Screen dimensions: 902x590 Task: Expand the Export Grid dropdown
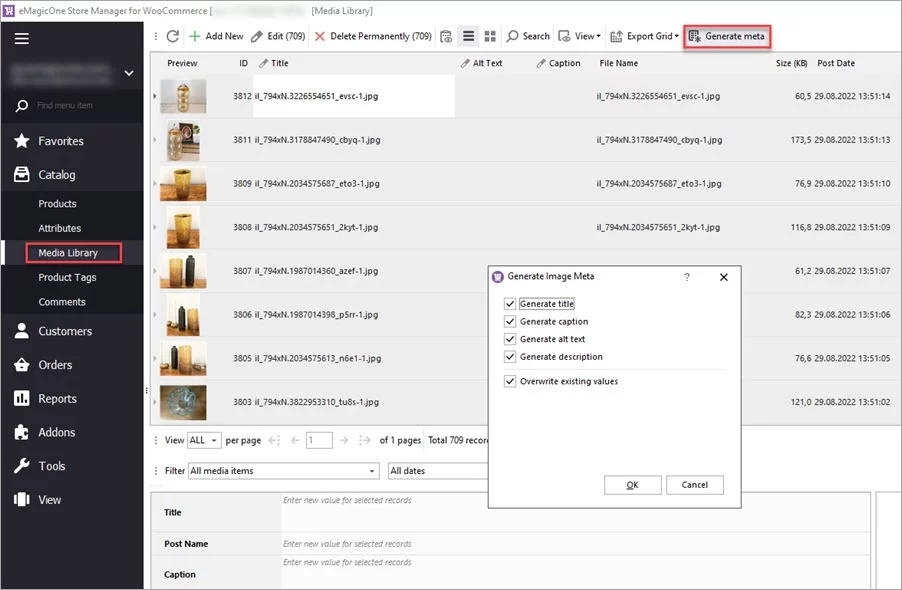(677, 36)
